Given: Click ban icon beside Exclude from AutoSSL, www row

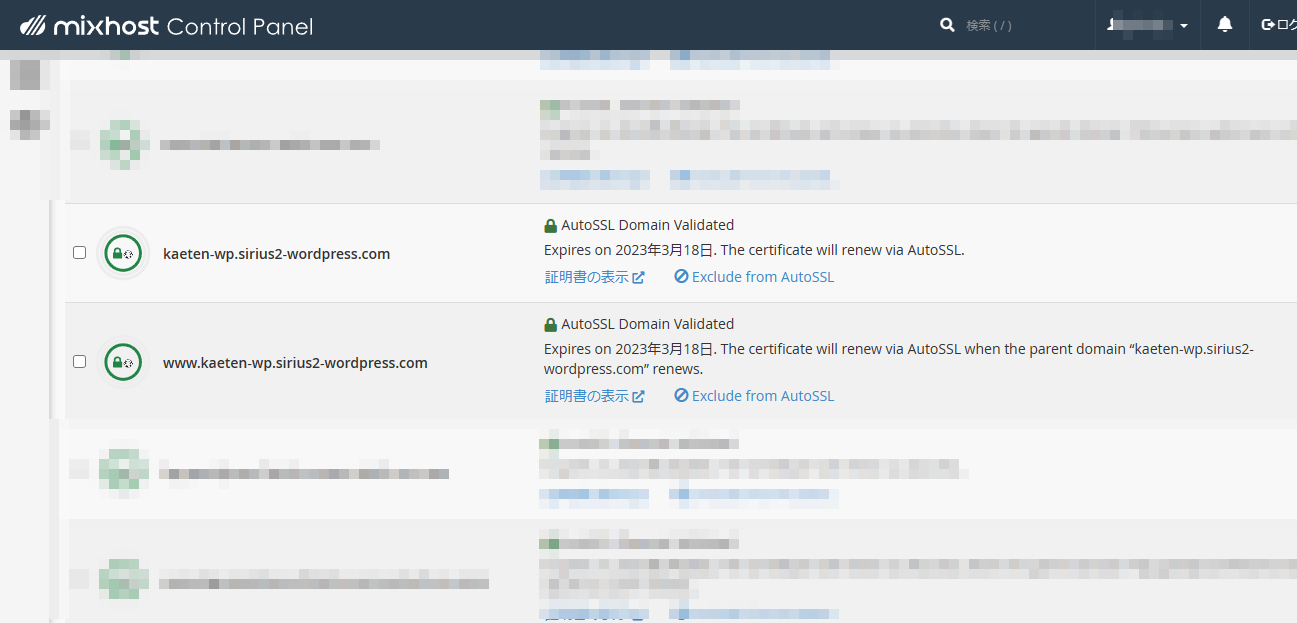Looking at the screenshot, I should [x=681, y=396].
